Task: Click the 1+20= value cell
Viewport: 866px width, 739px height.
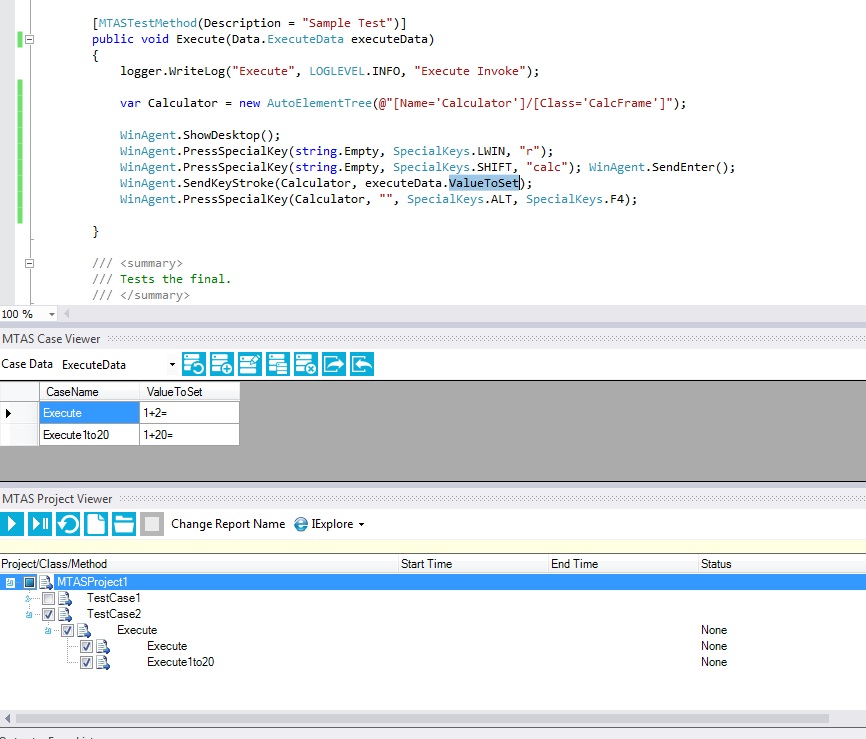Action: coord(189,435)
